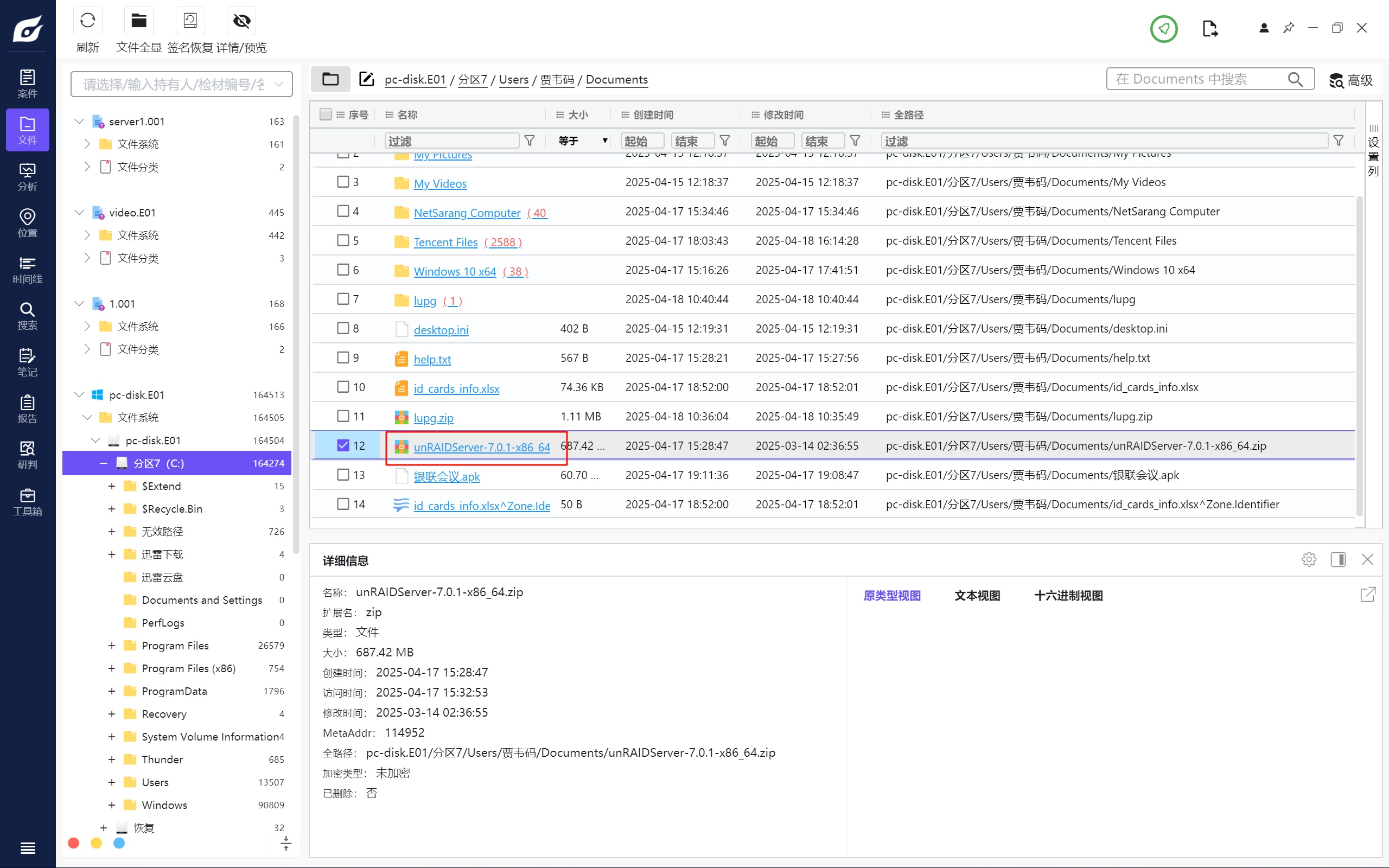Click the green shield icon at the top right
The image size is (1389, 868).
pyautogui.click(x=1163, y=28)
